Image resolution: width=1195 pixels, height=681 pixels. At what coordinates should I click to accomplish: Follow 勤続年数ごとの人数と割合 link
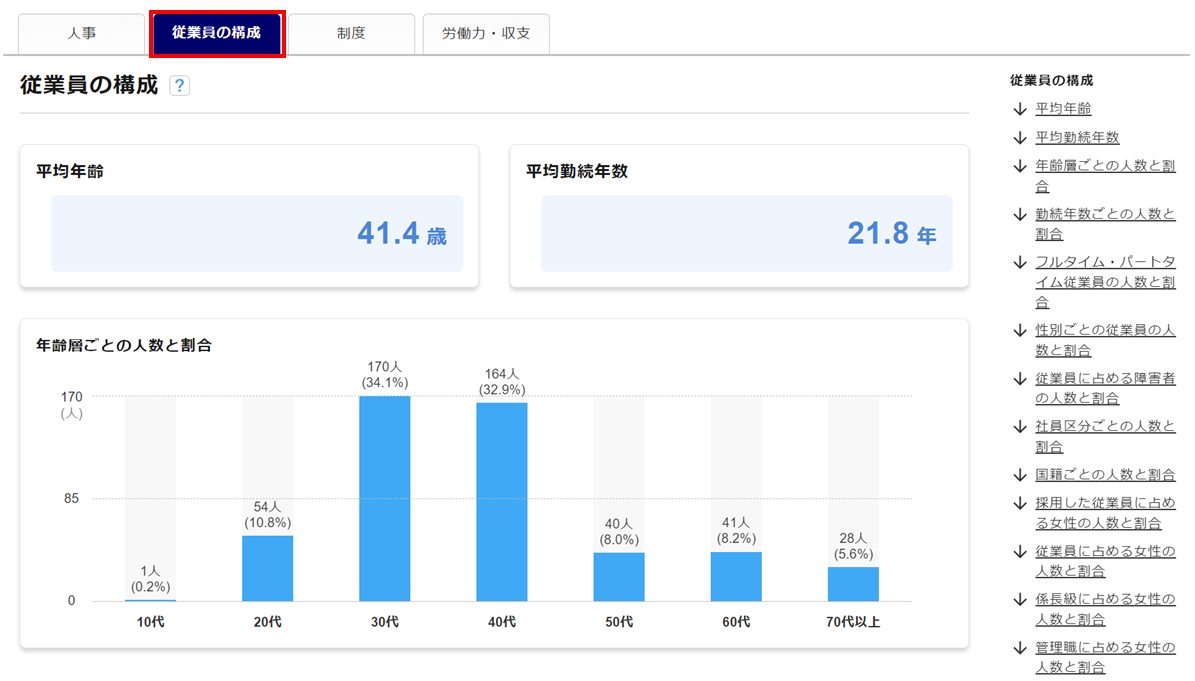pyautogui.click(x=1105, y=224)
